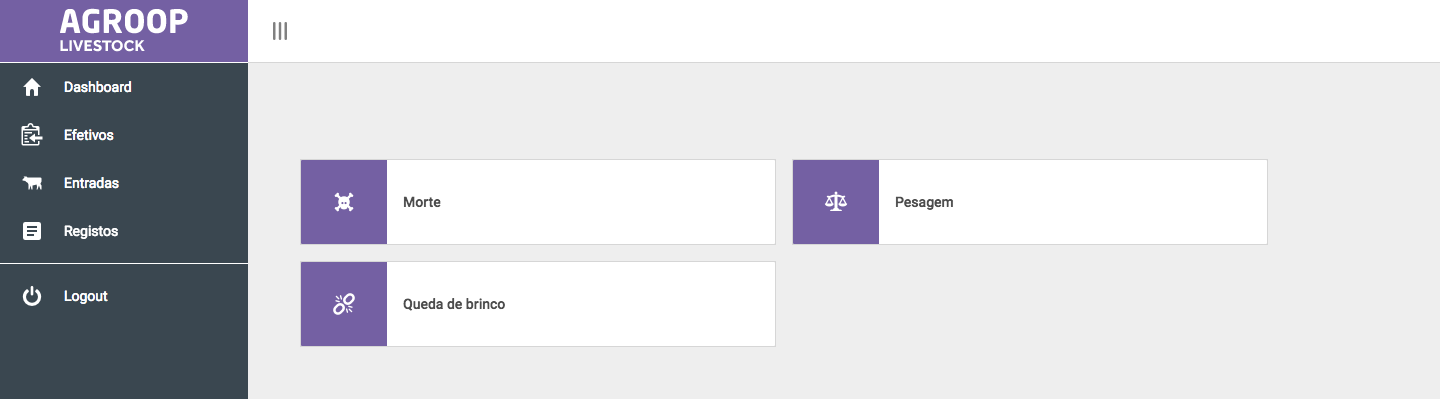The width and height of the screenshot is (1440, 399).
Task: Click the Logout power icon
Action: click(x=32, y=296)
